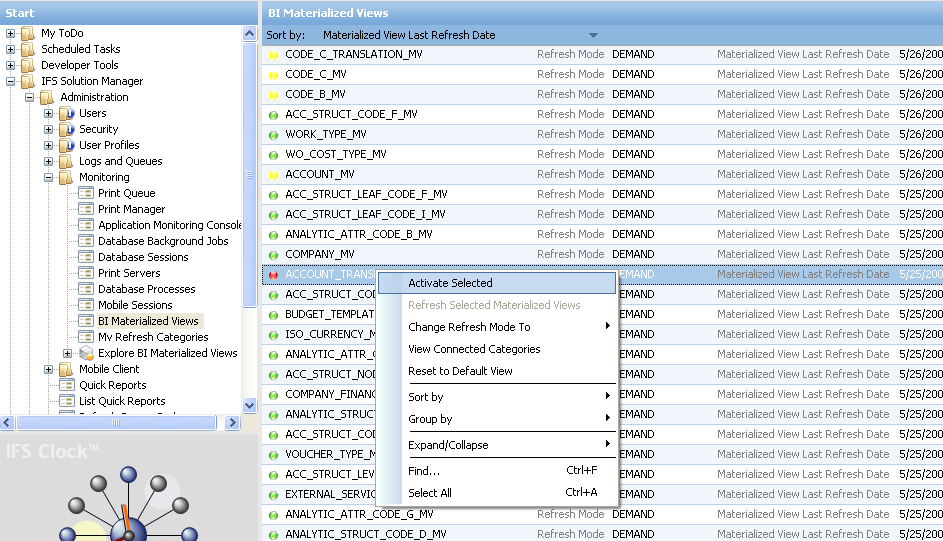Click the Scheduled Tasks folder icon
The height and width of the screenshot is (541, 943).
pos(29,50)
